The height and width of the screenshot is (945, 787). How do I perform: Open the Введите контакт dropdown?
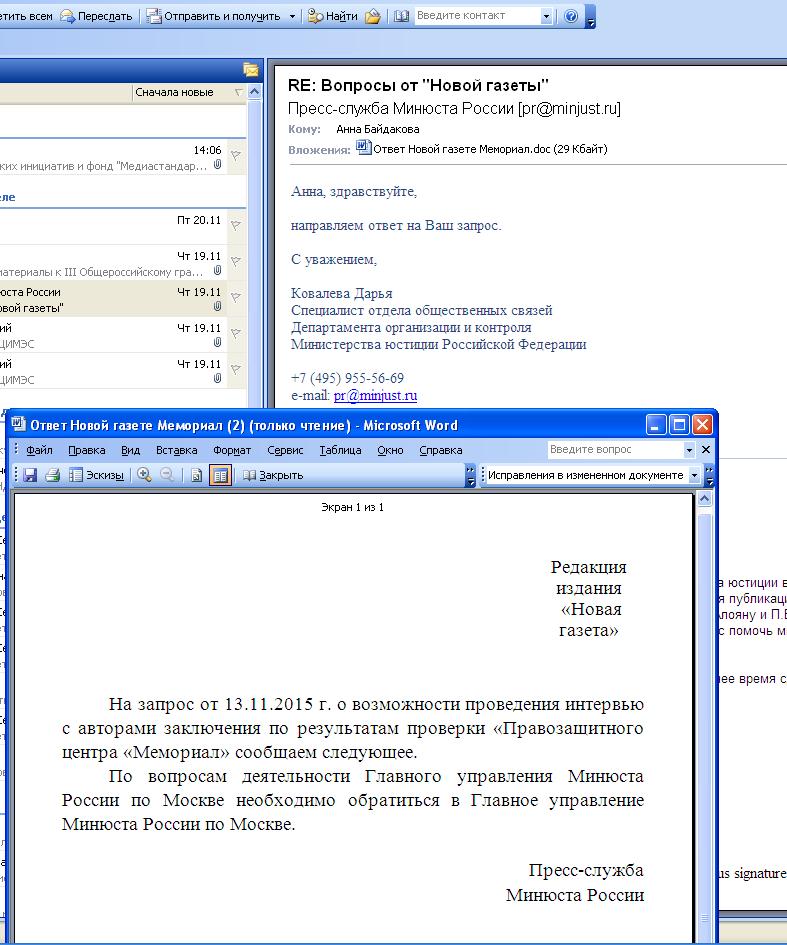click(546, 16)
